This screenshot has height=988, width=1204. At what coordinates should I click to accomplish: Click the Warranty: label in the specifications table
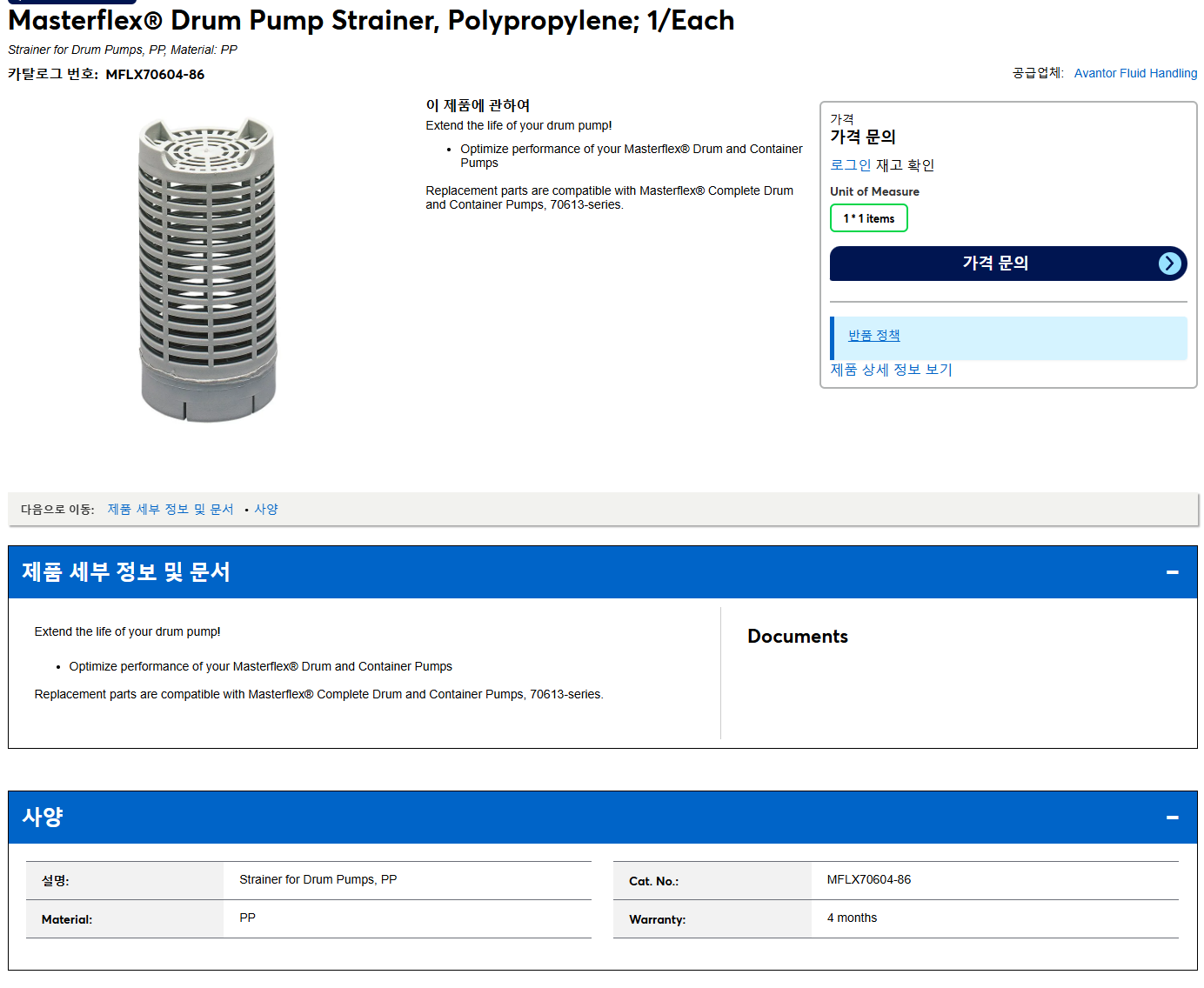pos(657,919)
